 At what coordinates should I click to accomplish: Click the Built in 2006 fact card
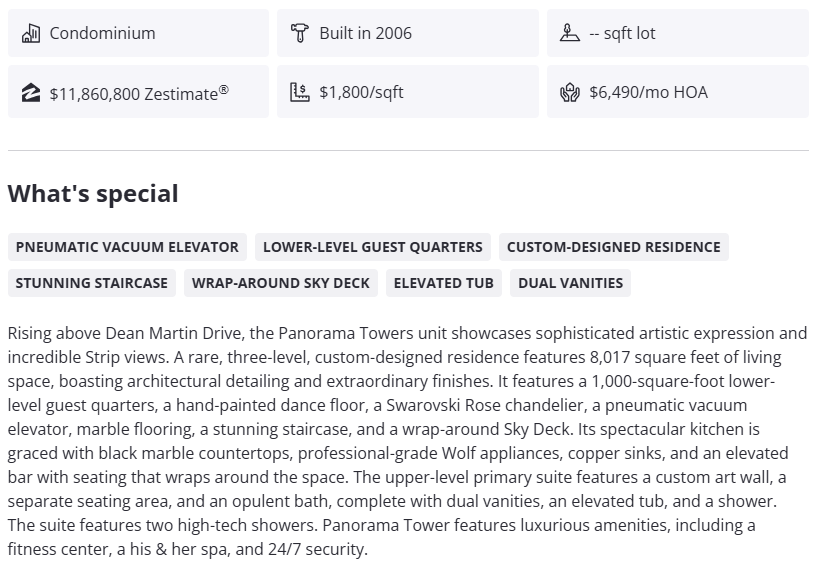click(407, 33)
